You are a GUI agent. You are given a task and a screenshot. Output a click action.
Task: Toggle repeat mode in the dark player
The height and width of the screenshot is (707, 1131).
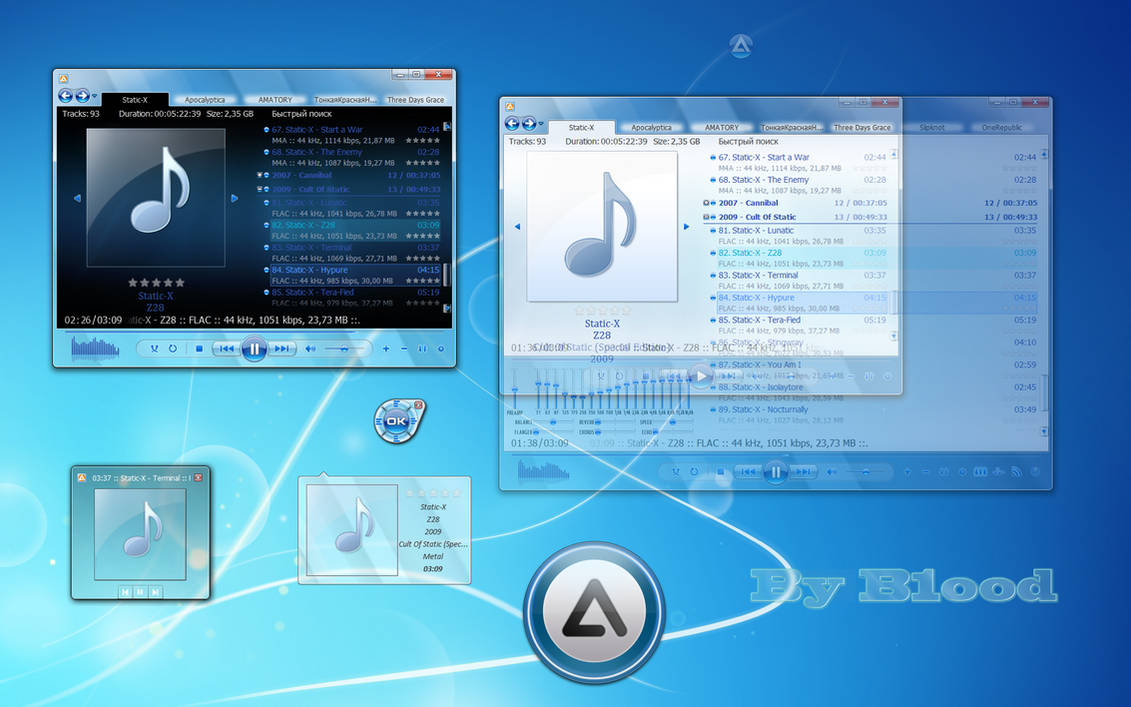click(172, 348)
